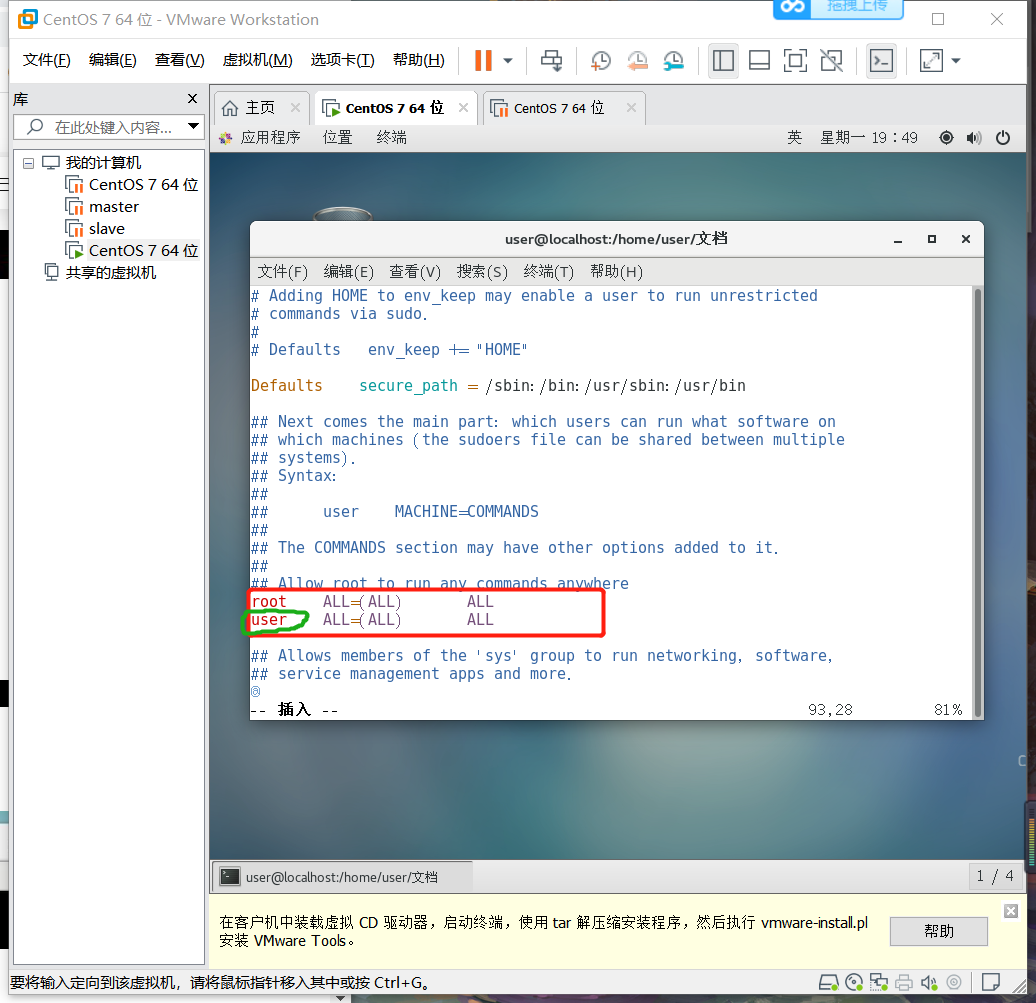The height and width of the screenshot is (1003, 1036).
Task: Show the console view icon
Action: 881,61
